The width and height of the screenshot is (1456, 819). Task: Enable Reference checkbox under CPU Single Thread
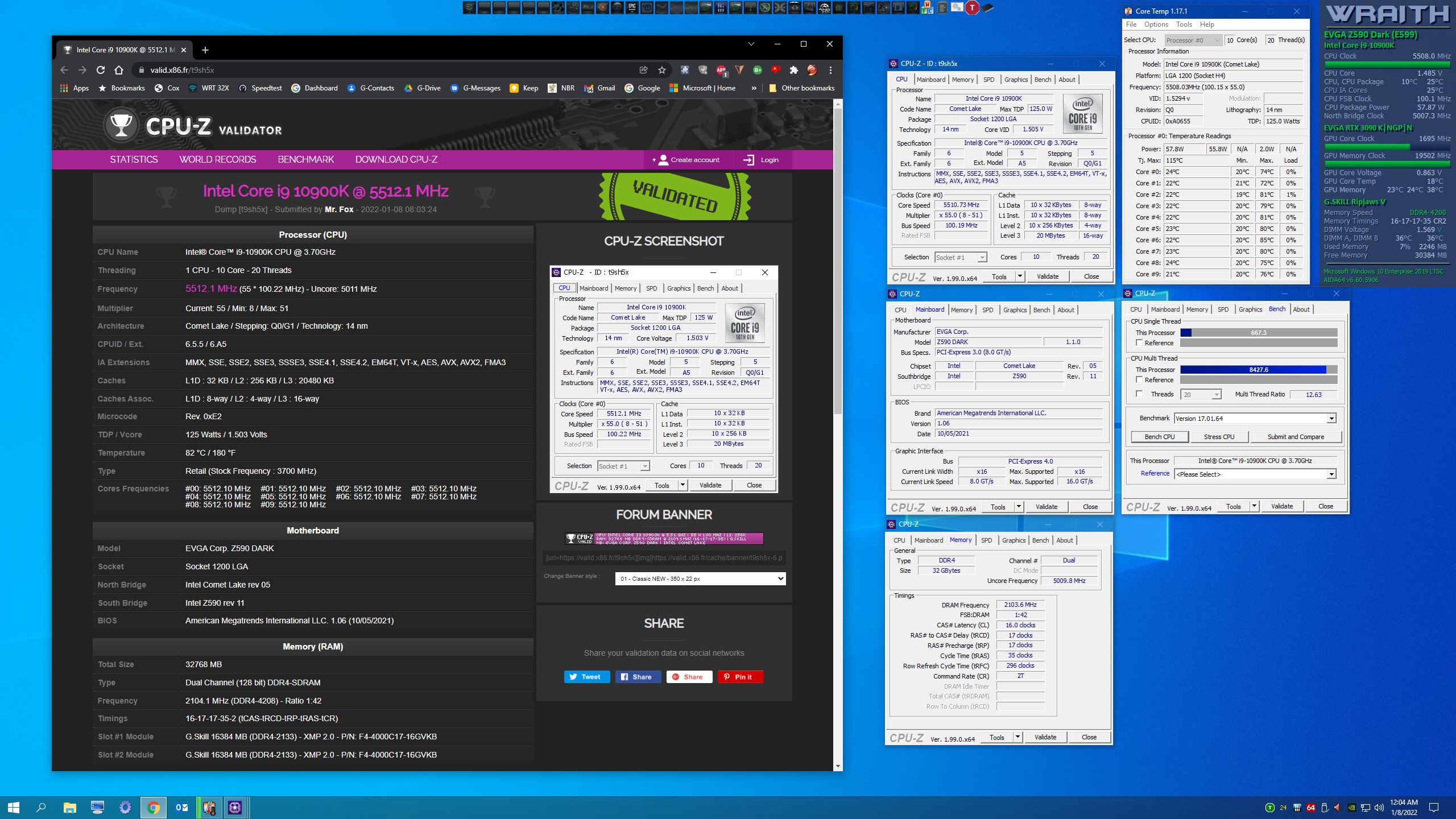(x=1139, y=343)
